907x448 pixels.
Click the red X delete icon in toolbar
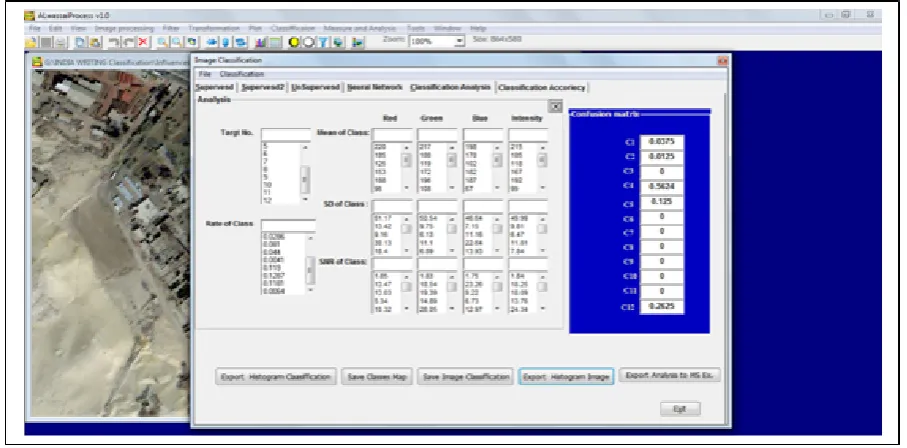pyautogui.click(x=142, y=42)
